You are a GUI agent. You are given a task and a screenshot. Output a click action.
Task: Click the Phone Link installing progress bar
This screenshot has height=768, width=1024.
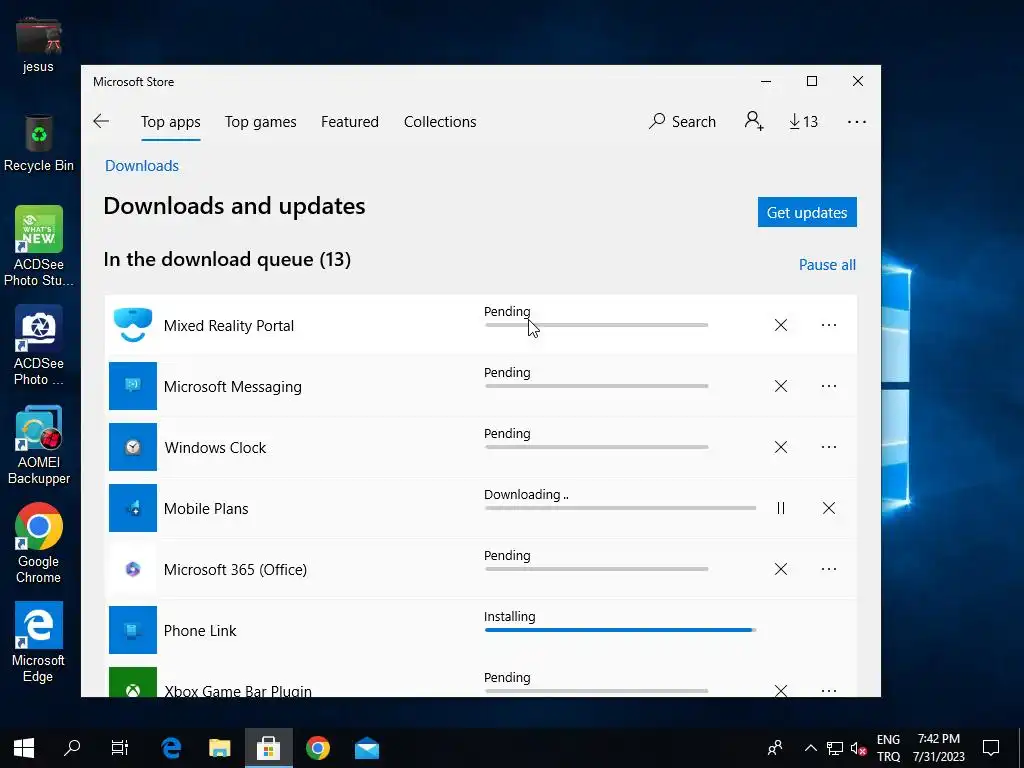620,630
